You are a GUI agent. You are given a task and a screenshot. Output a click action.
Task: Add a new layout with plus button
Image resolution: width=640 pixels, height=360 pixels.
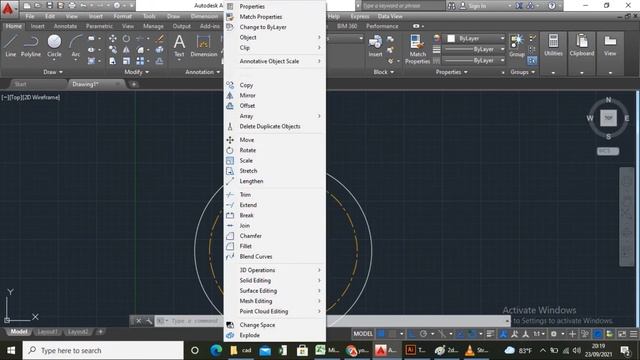coord(100,332)
